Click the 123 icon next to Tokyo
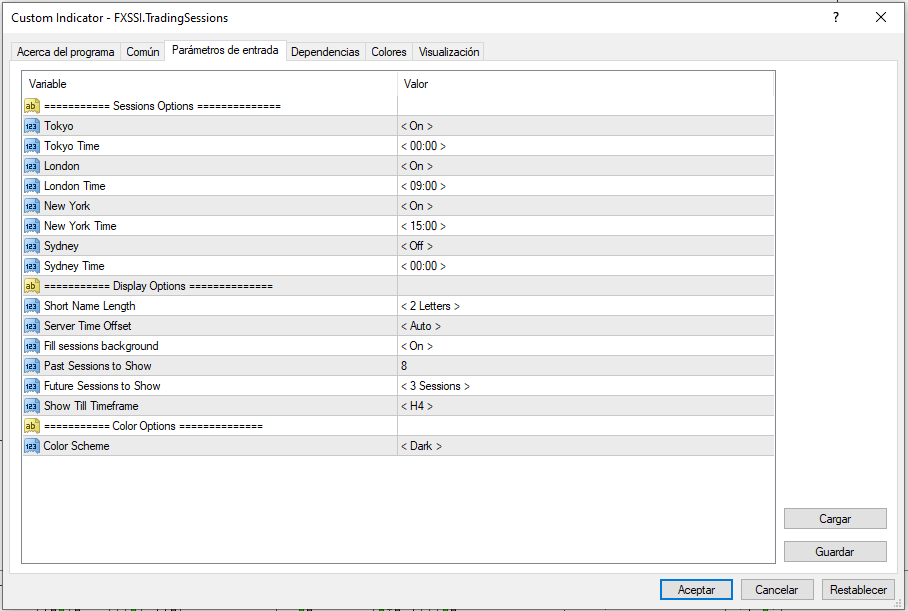This screenshot has height=611, width=908. tap(31, 125)
